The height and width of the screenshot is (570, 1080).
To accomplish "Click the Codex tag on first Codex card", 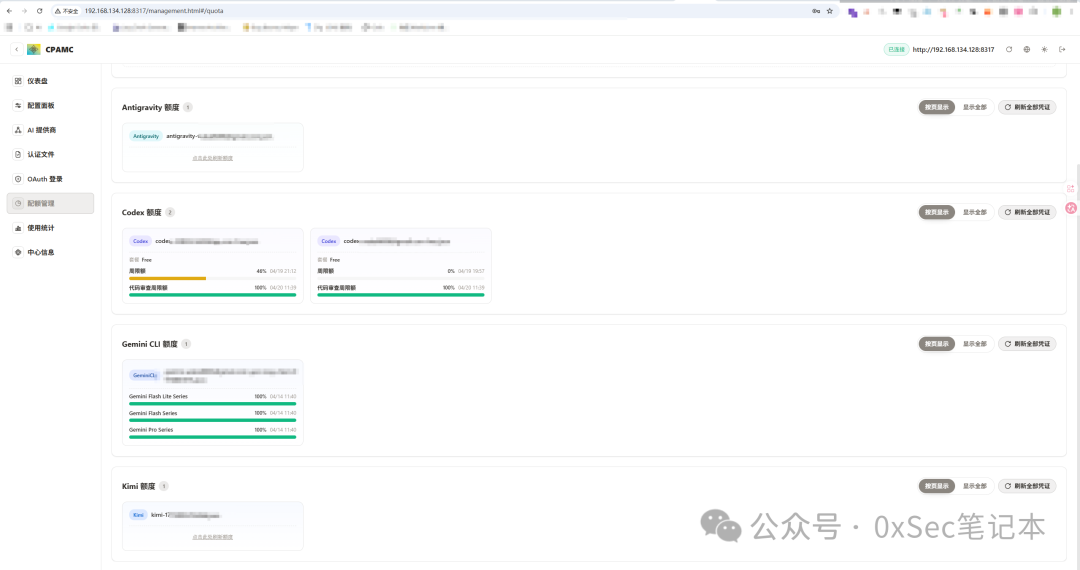I will pyautogui.click(x=141, y=241).
